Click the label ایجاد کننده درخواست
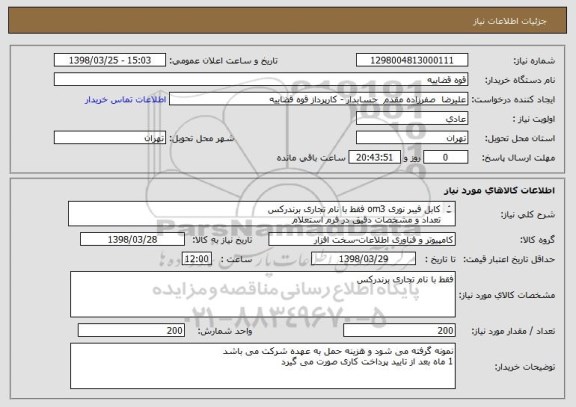The height and width of the screenshot is (407, 576). point(514,100)
